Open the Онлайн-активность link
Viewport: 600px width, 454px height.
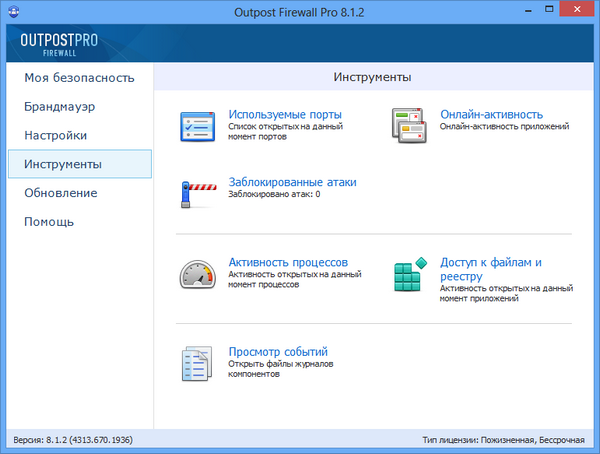tap(491, 114)
